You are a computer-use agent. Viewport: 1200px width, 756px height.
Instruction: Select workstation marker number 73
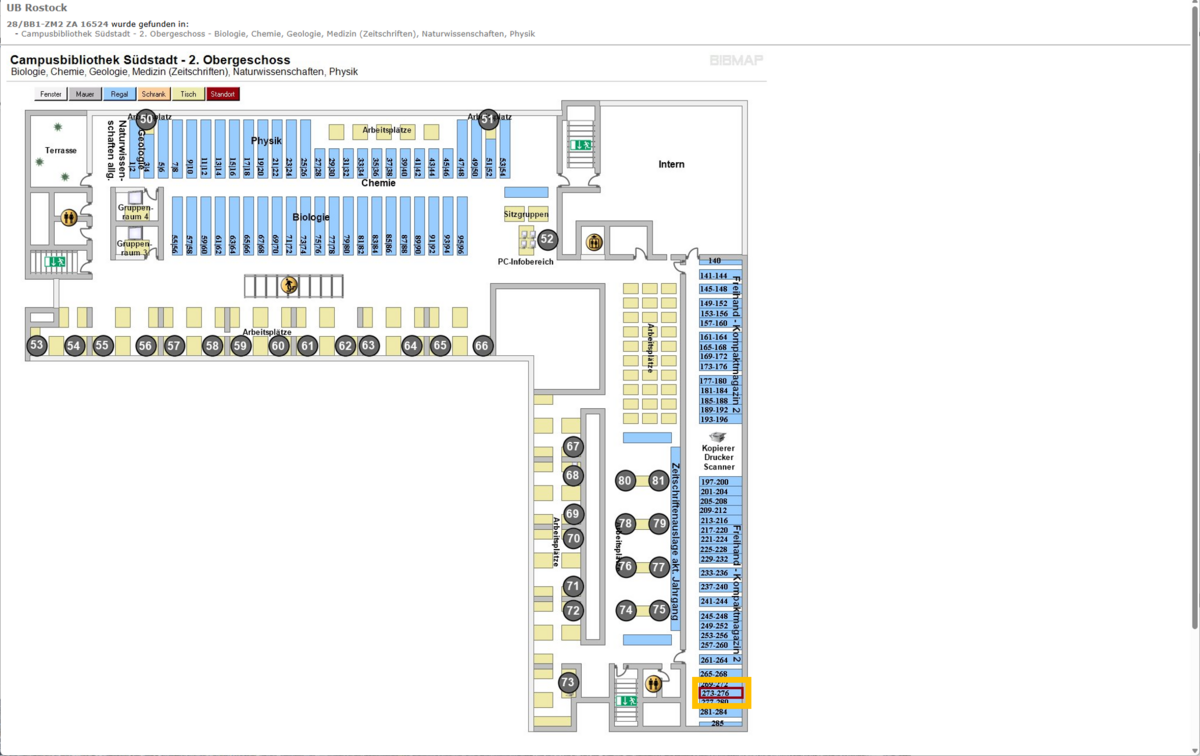coord(568,683)
